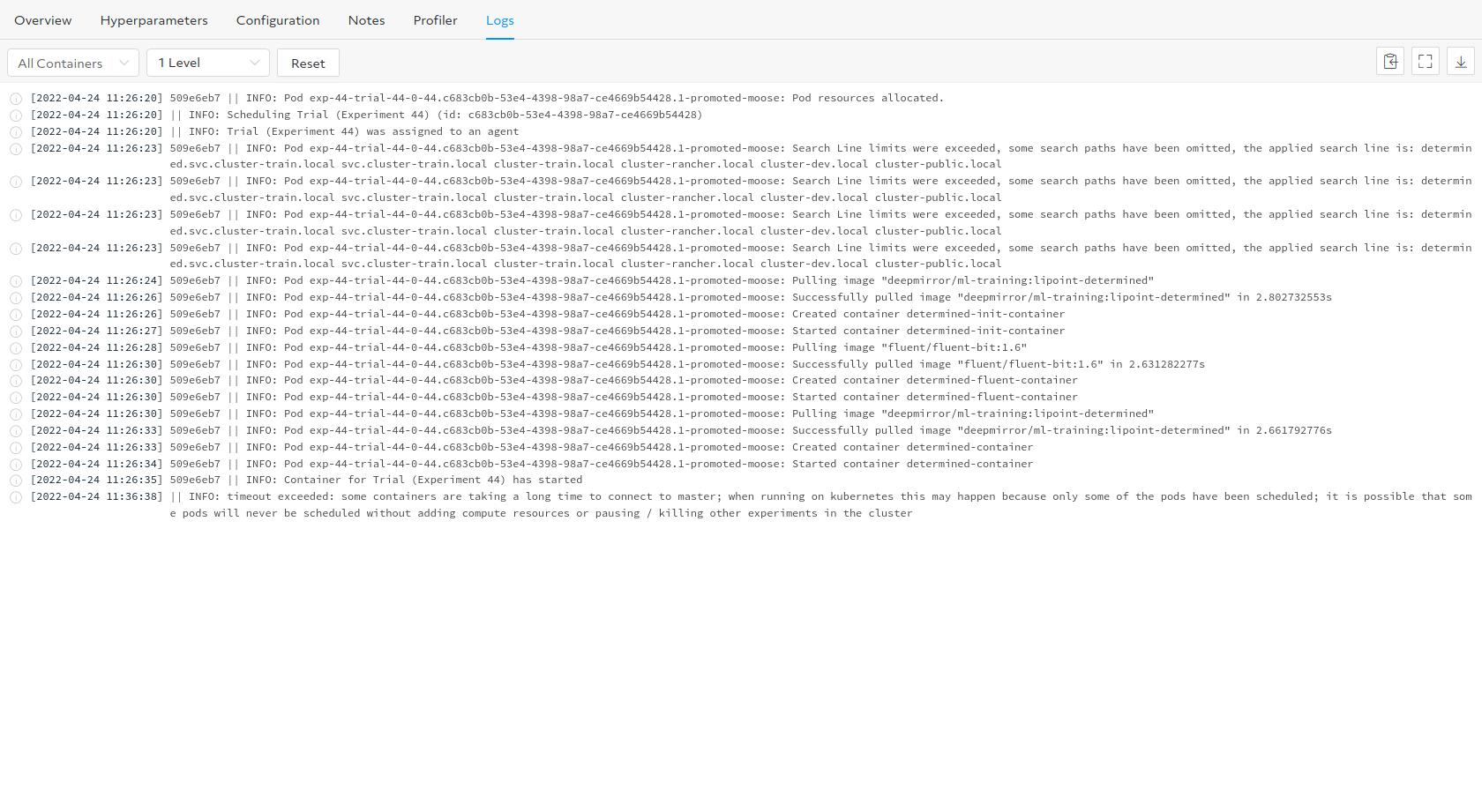This screenshot has height=812, width=1482.
Task: Click info icon of 'Scheduling Trial' log
Action: (16, 115)
